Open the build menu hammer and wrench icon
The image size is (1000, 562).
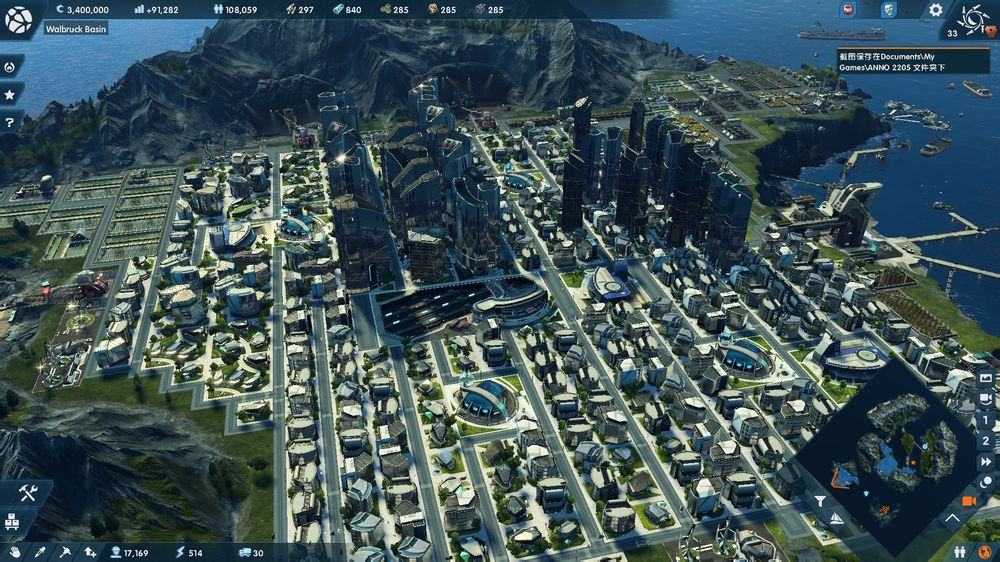point(27,492)
